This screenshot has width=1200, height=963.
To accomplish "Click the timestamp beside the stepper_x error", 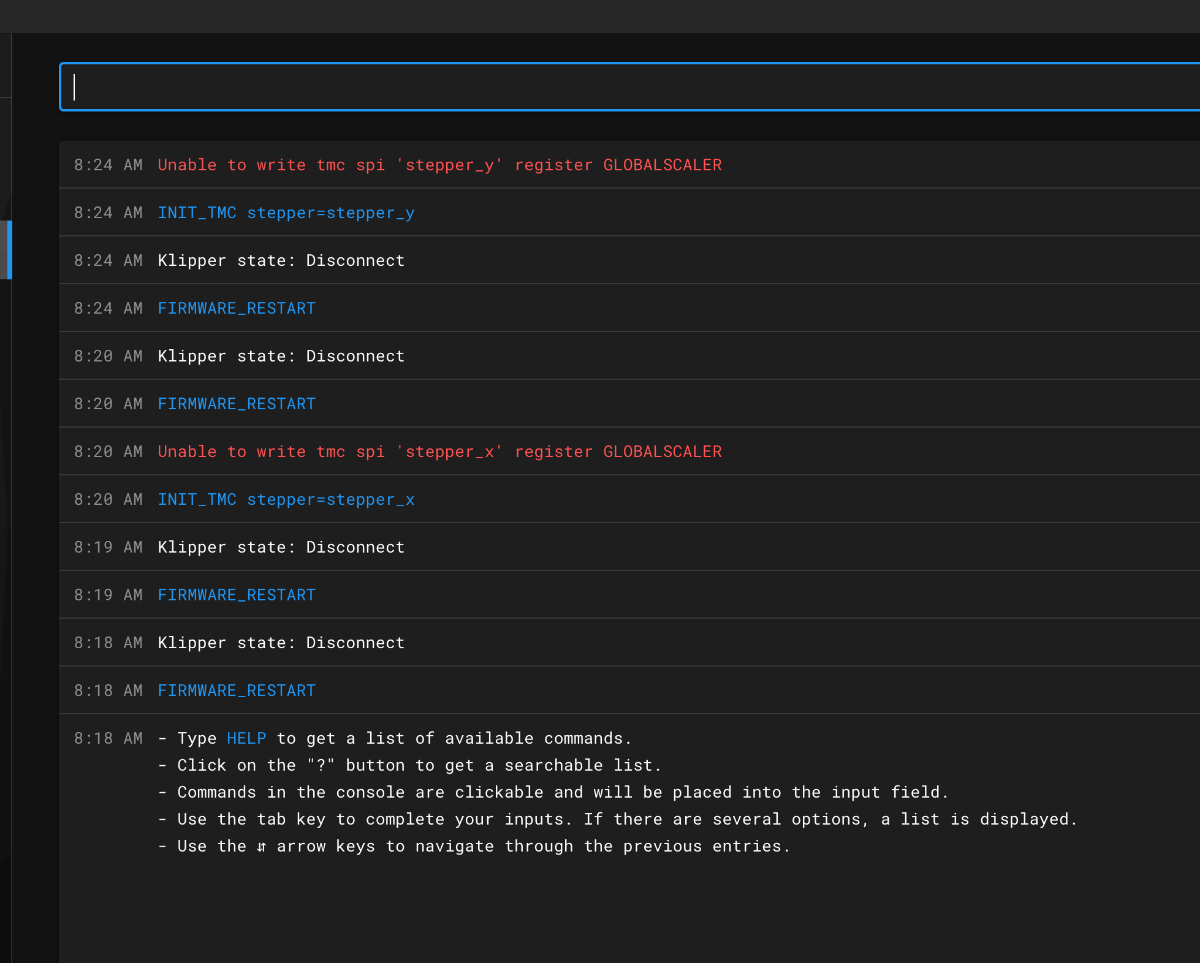I will [108, 452].
